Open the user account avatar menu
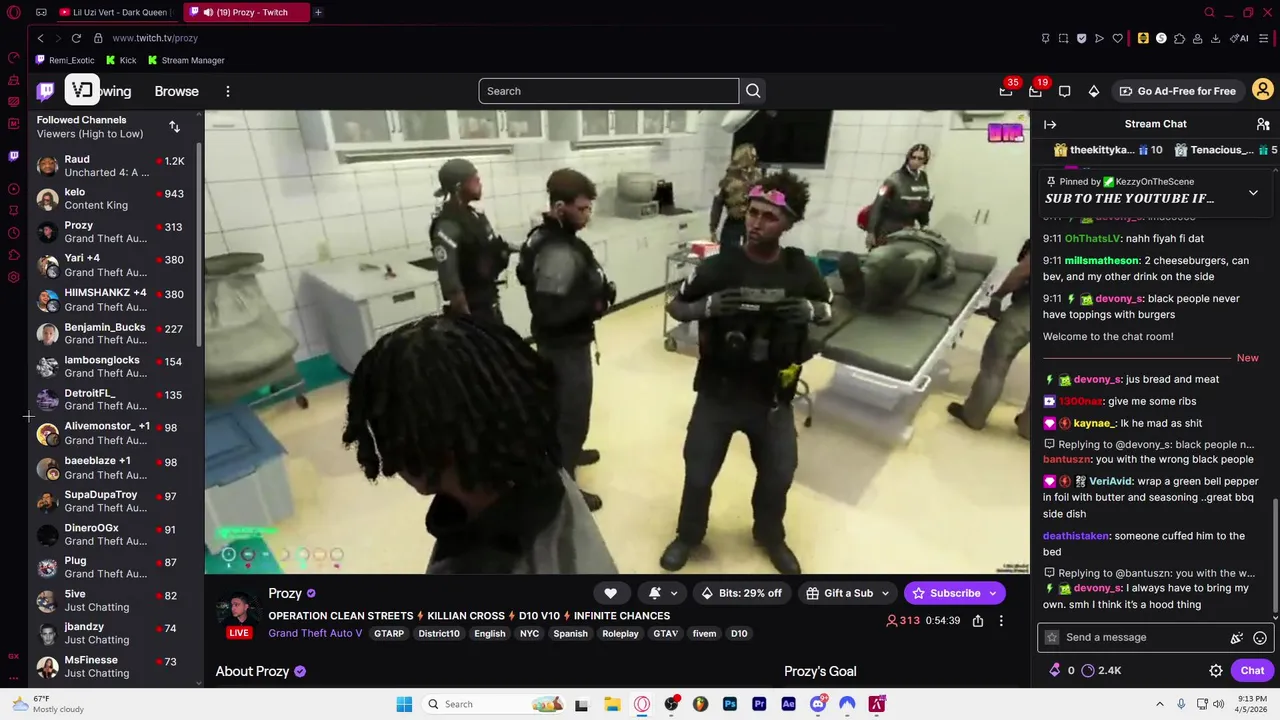Image resolution: width=1280 pixels, height=720 pixels. [x=1263, y=91]
